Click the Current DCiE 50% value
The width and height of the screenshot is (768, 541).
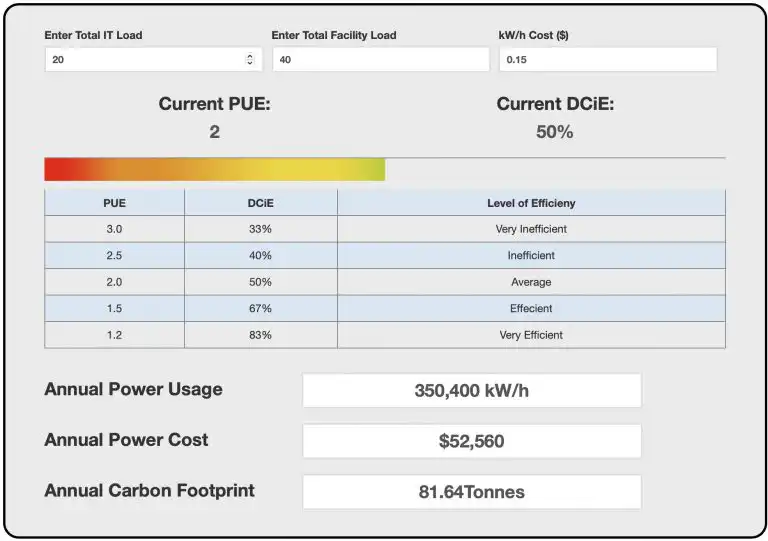click(554, 132)
